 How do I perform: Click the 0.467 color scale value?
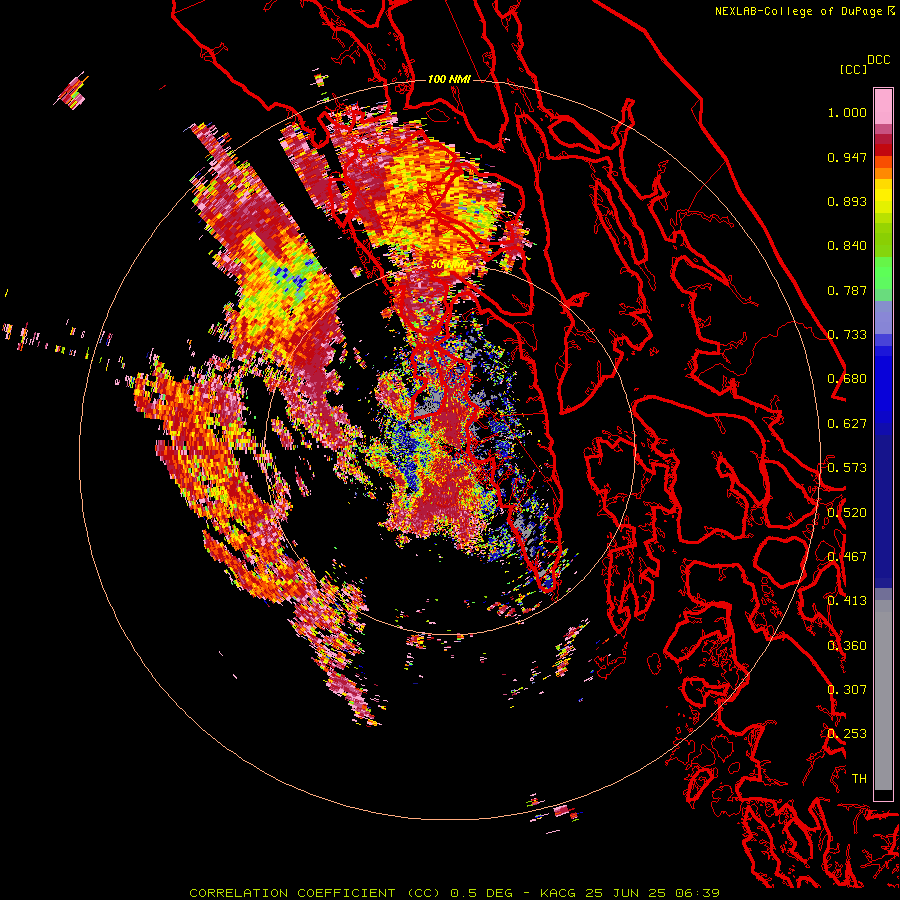click(847, 557)
